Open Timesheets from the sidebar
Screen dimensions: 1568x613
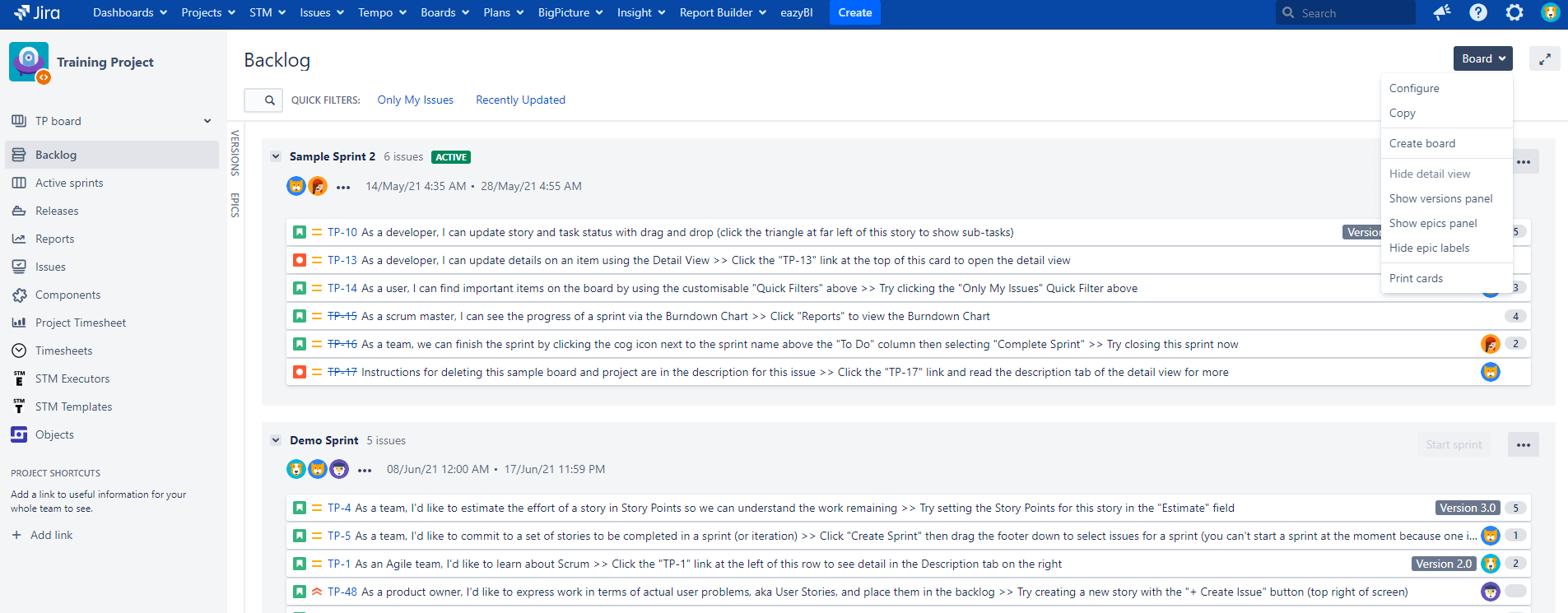pyautogui.click(x=63, y=351)
